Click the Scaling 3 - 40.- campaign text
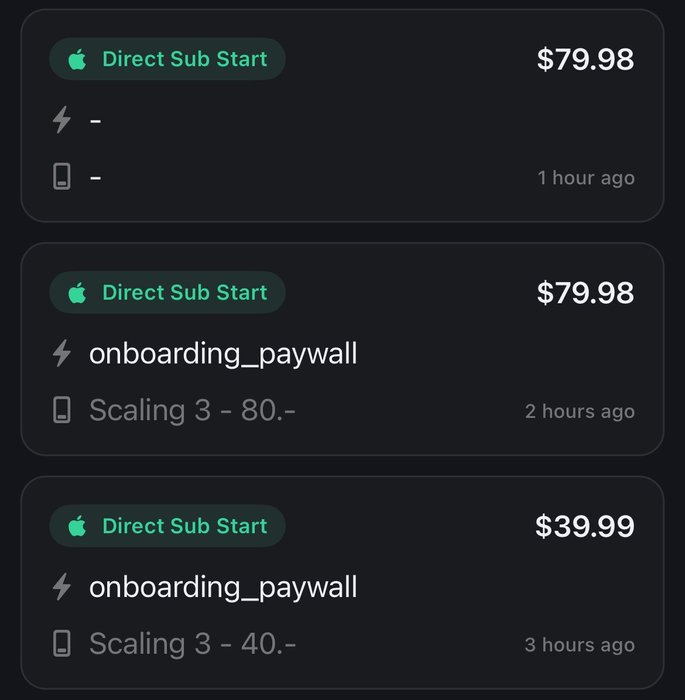 (x=192, y=644)
